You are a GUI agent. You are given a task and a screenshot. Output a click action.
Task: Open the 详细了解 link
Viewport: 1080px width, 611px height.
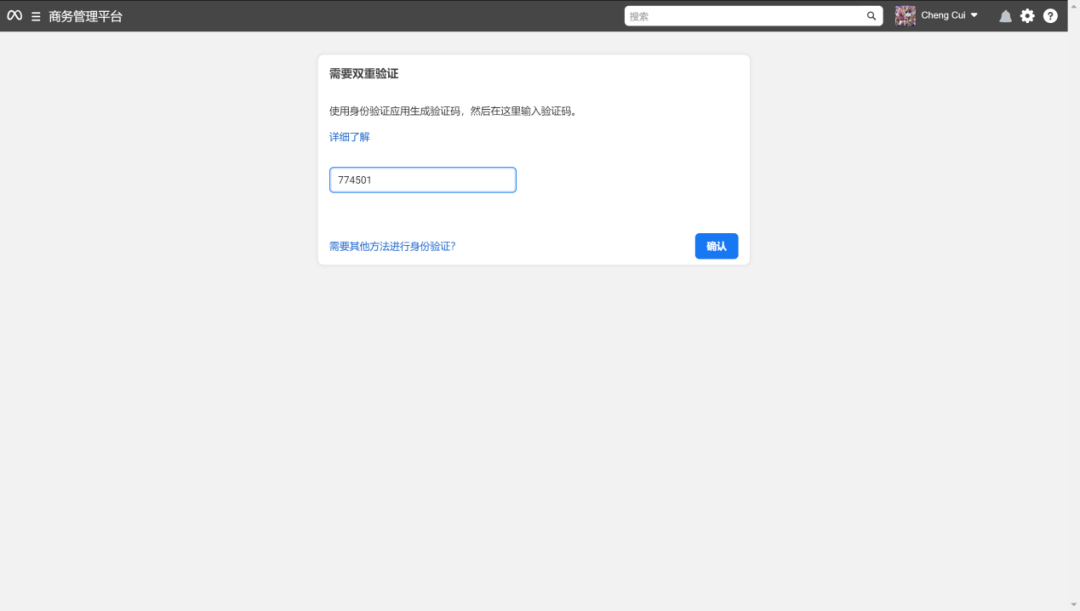pyautogui.click(x=348, y=136)
